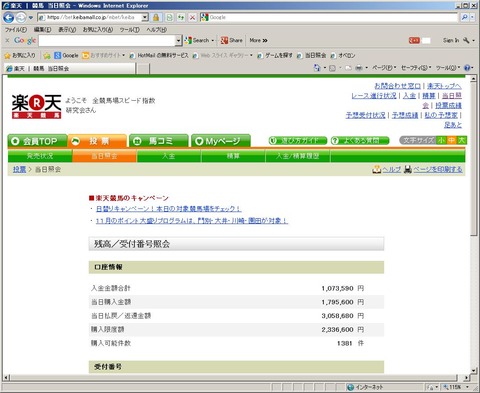Select the 会員TOP navigation tab
The height and width of the screenshot is (393, 480).
37,141
